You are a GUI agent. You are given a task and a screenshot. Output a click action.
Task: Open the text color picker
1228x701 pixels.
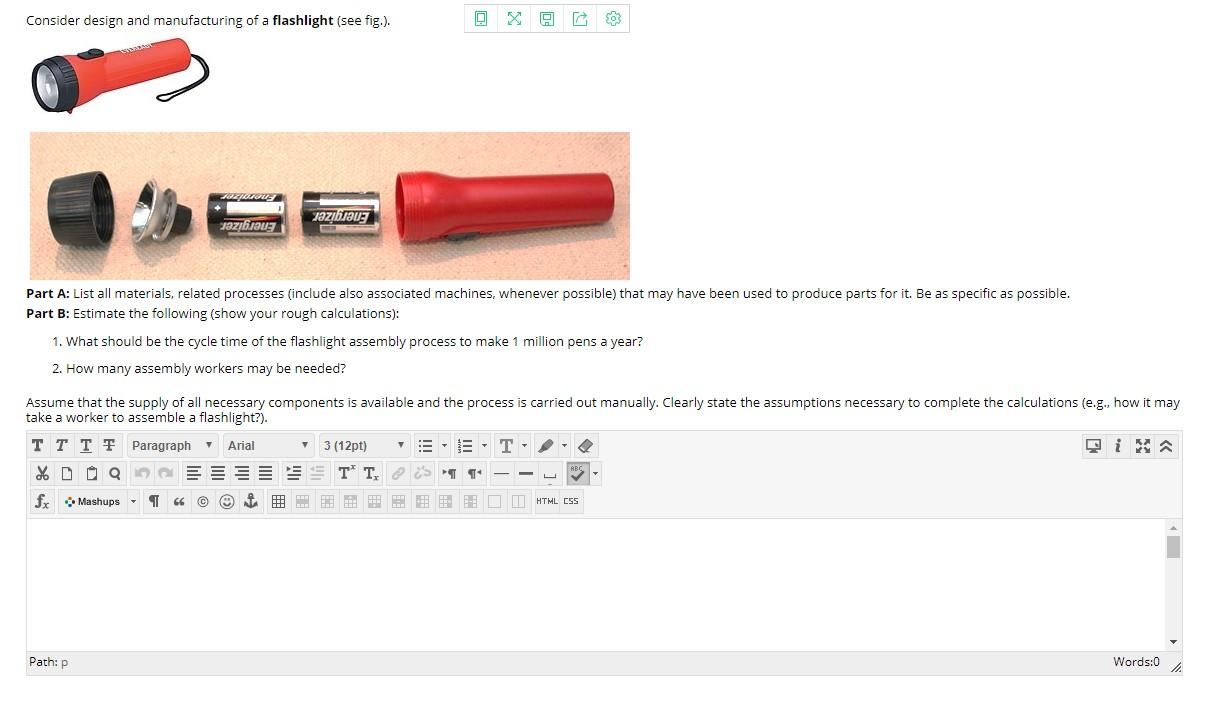tap(507, 445)
